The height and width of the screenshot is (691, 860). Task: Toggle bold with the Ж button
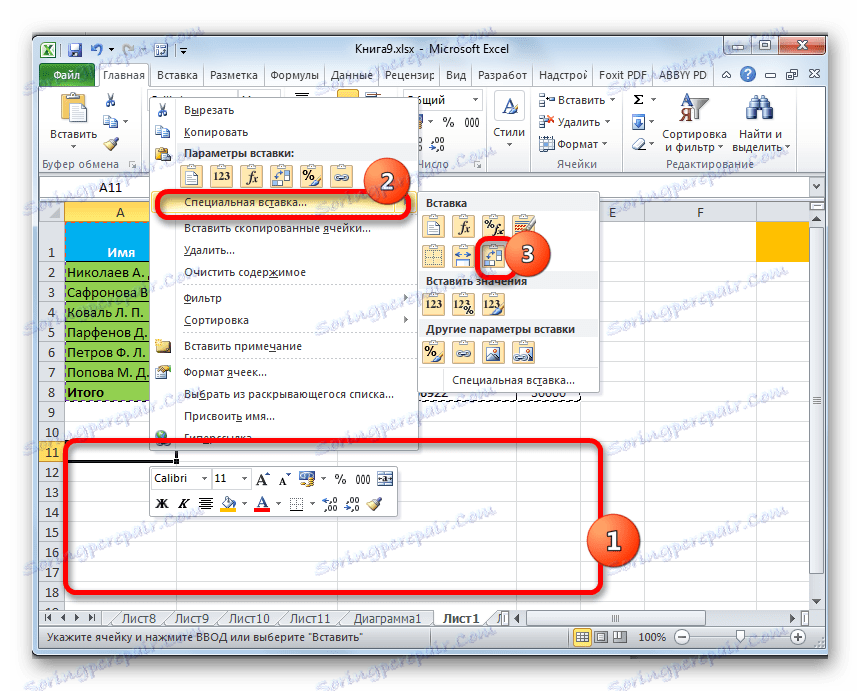coord(162,503)
